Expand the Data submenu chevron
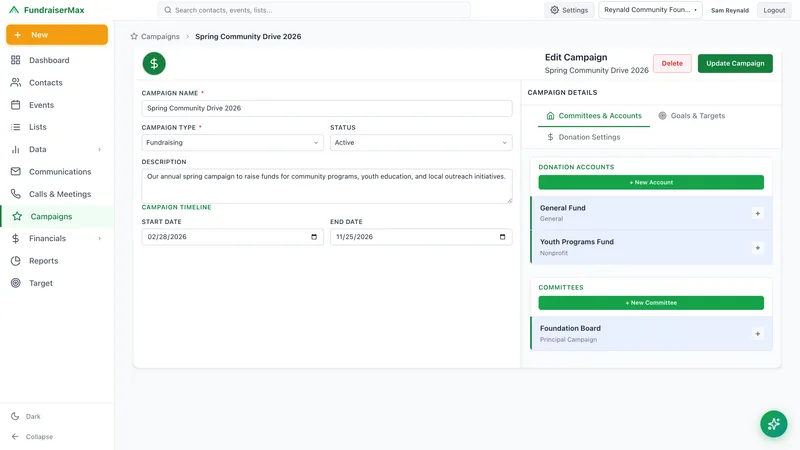This screenshot has height=450, width=800. tap(99, 149)
